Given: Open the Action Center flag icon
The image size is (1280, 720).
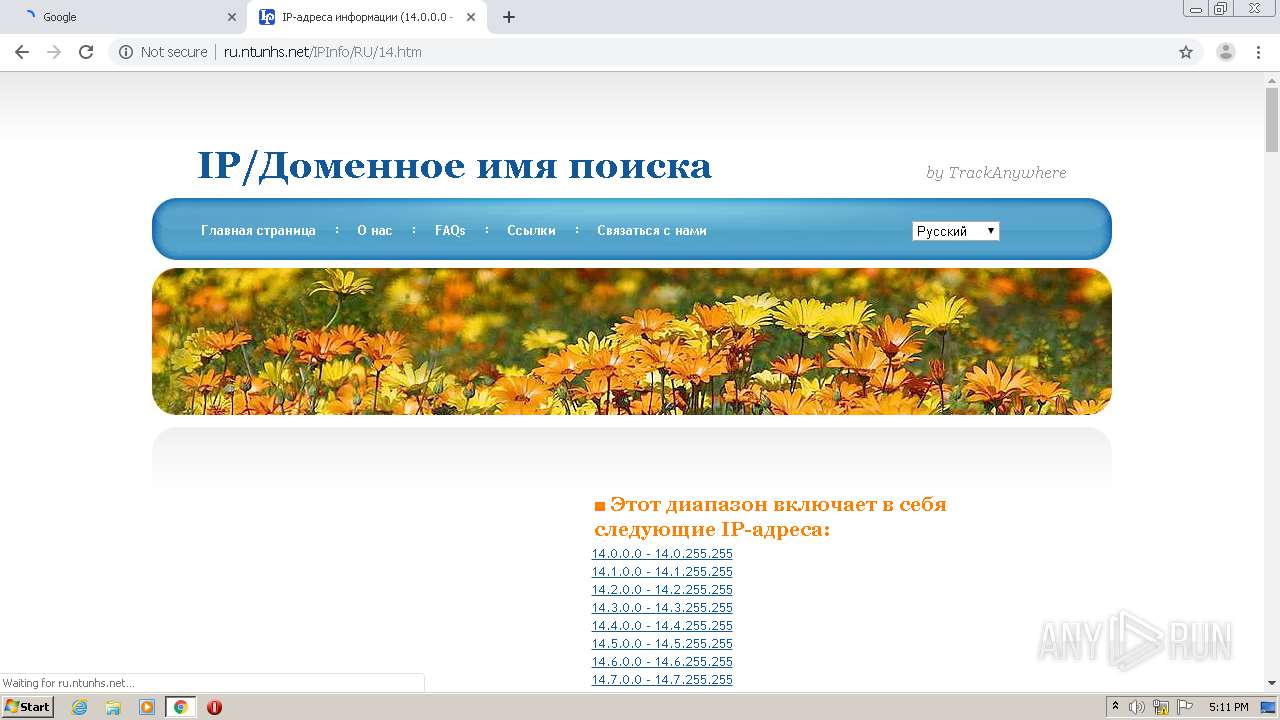Looking at the screenshot, I should pyautogui.click(x=1185, y=707).
